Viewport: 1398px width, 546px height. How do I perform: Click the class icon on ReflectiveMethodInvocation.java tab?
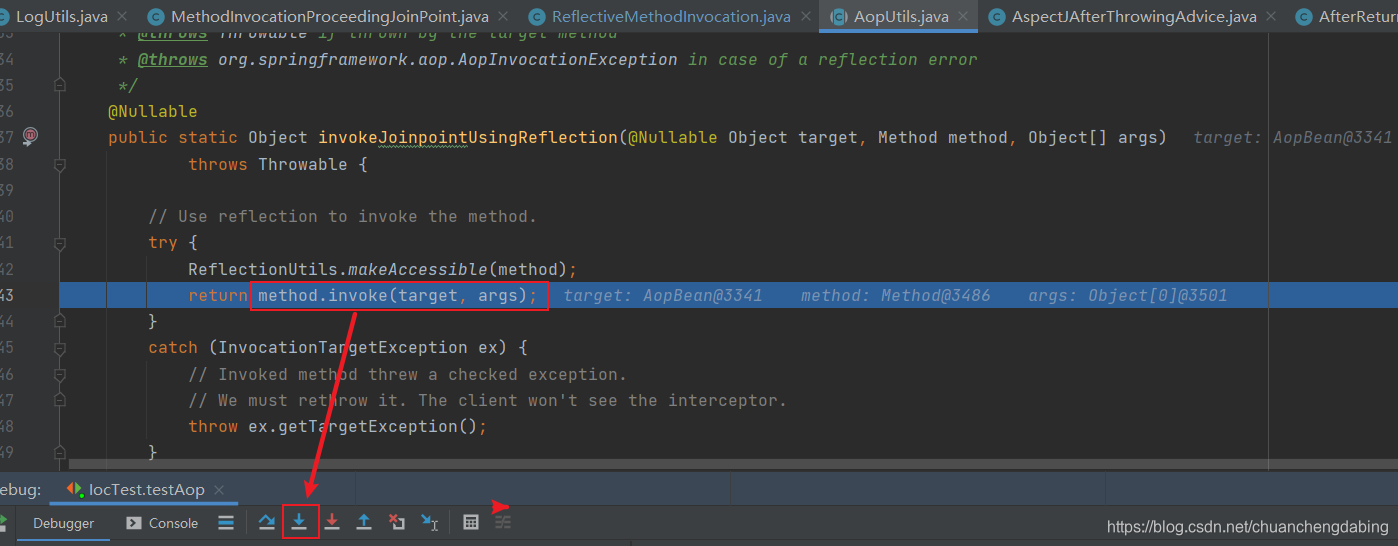[x=537, y=17]
